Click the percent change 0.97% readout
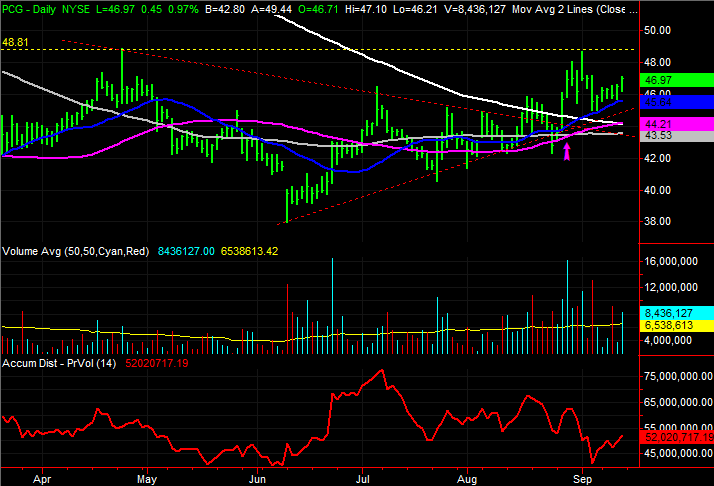Viewport: 714px width, 486px height. pyautogui.click(x=183, y=9)
